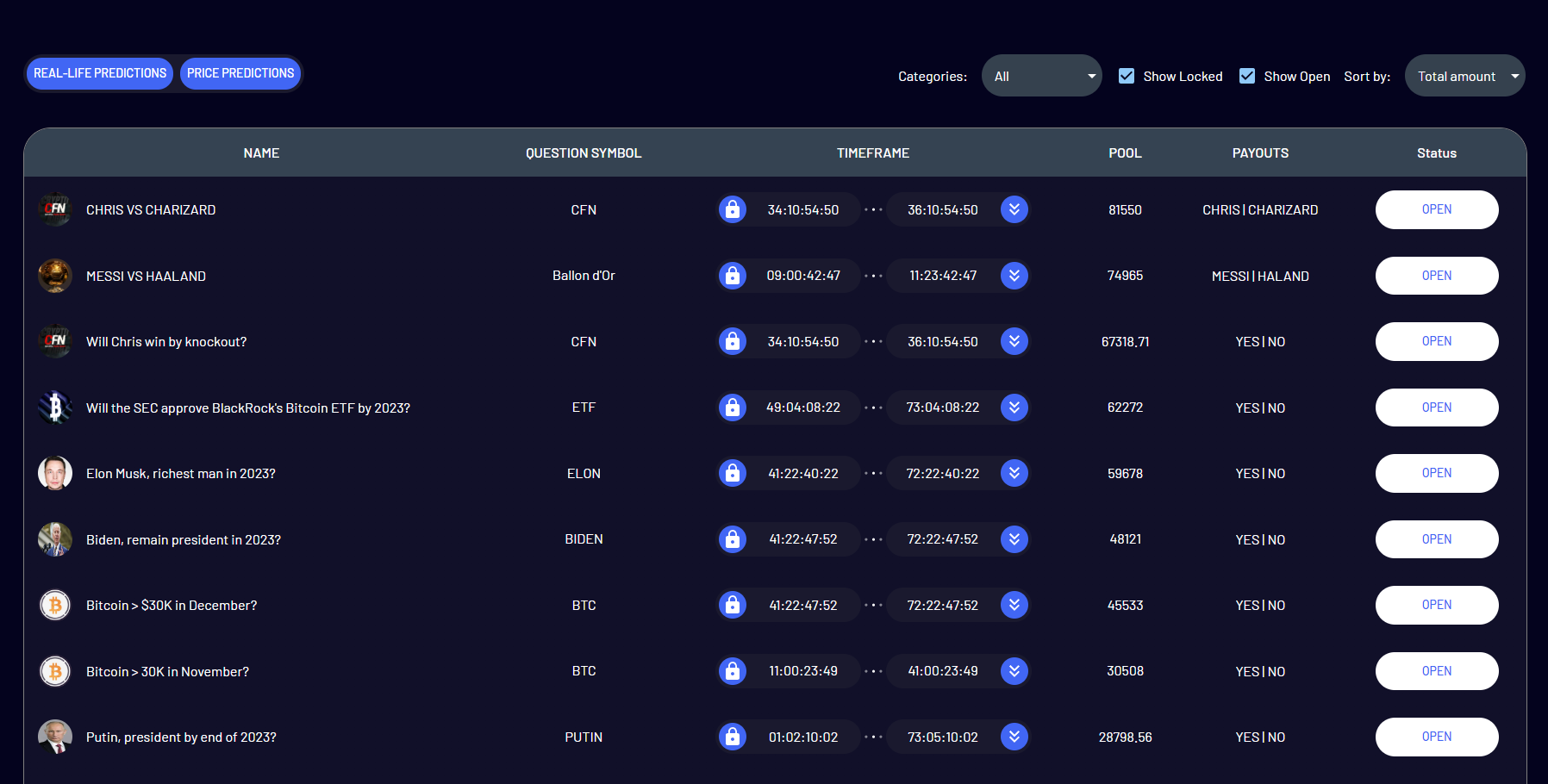
Task: Click OPEN button for Will Chris win
Action: coord(1437,341)
